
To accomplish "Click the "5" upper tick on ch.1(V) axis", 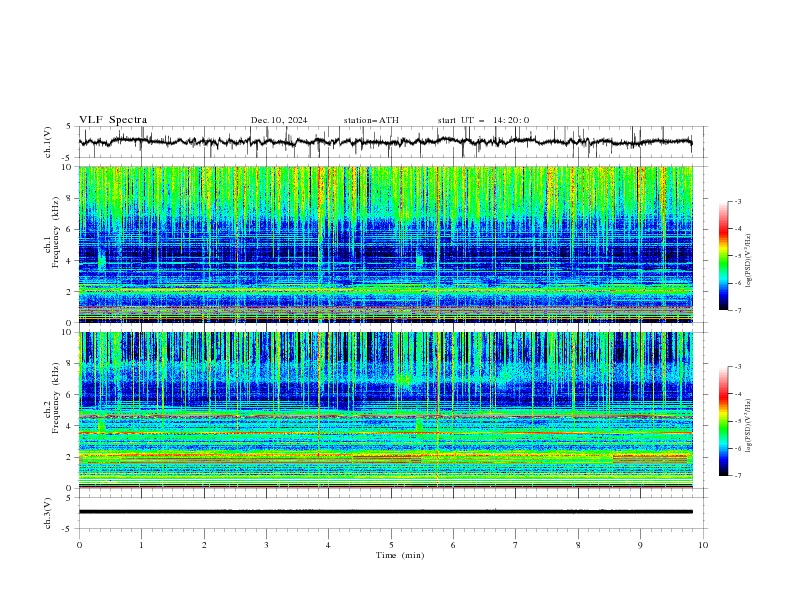I will click(71, 127).
